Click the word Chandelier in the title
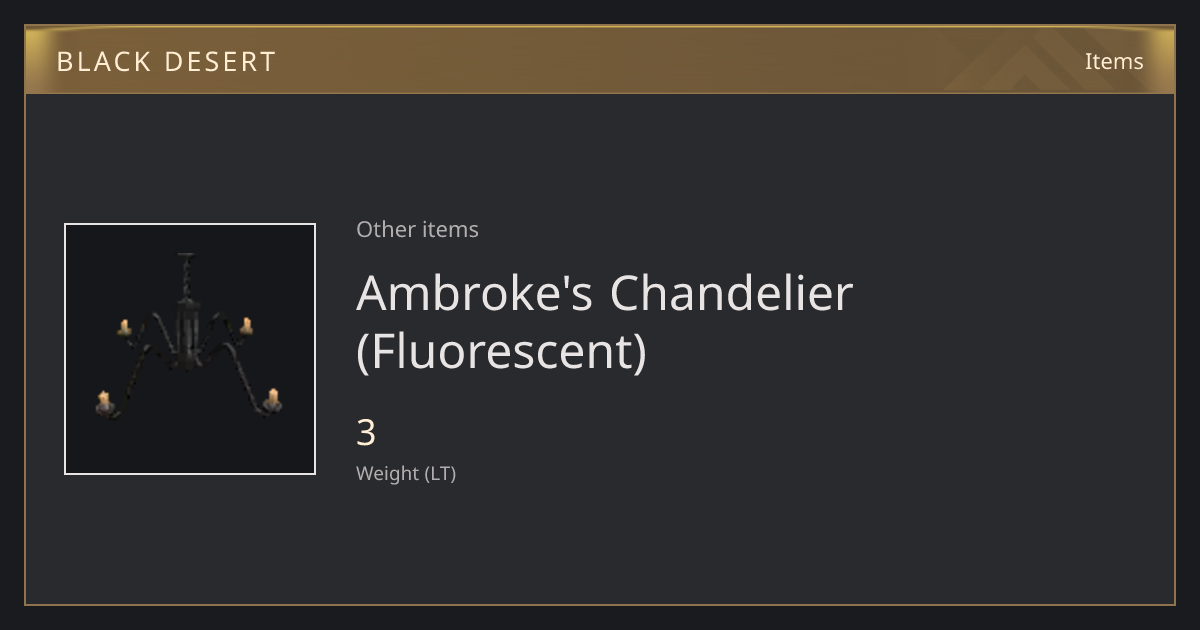Screen dimensions: 1200x630 click(731, 293)
